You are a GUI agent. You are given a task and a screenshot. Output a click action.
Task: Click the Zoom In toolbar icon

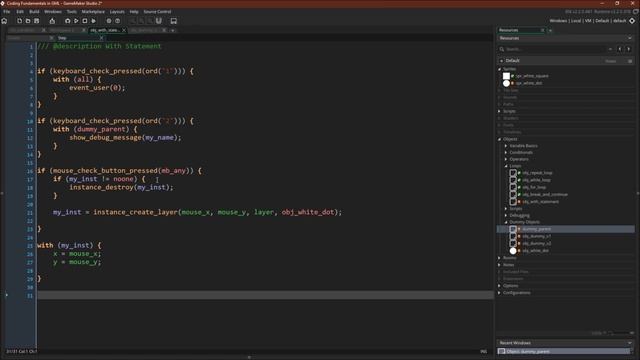(150, 21)
